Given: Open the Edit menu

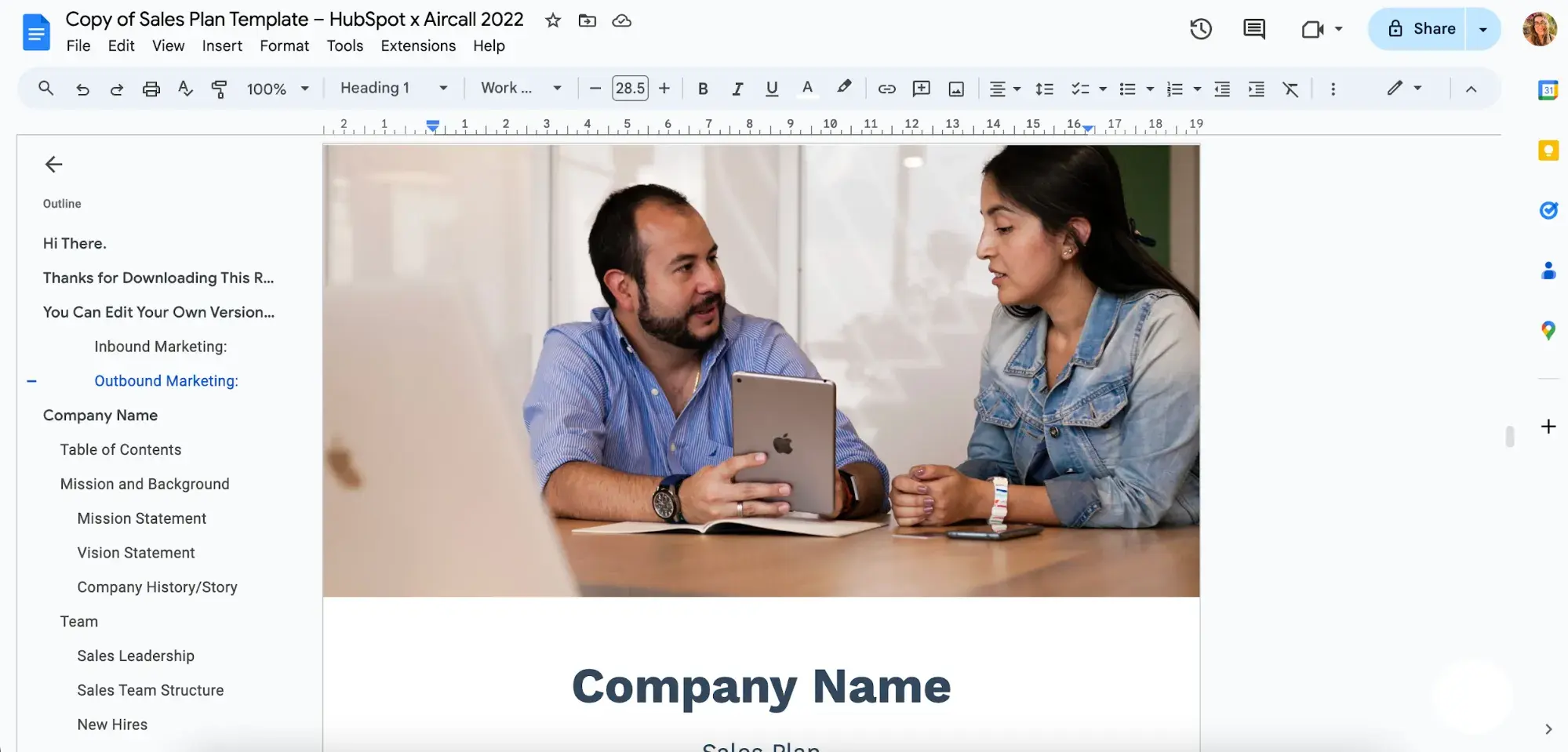Looking at the screenshot, I should [x=121, y=45].
